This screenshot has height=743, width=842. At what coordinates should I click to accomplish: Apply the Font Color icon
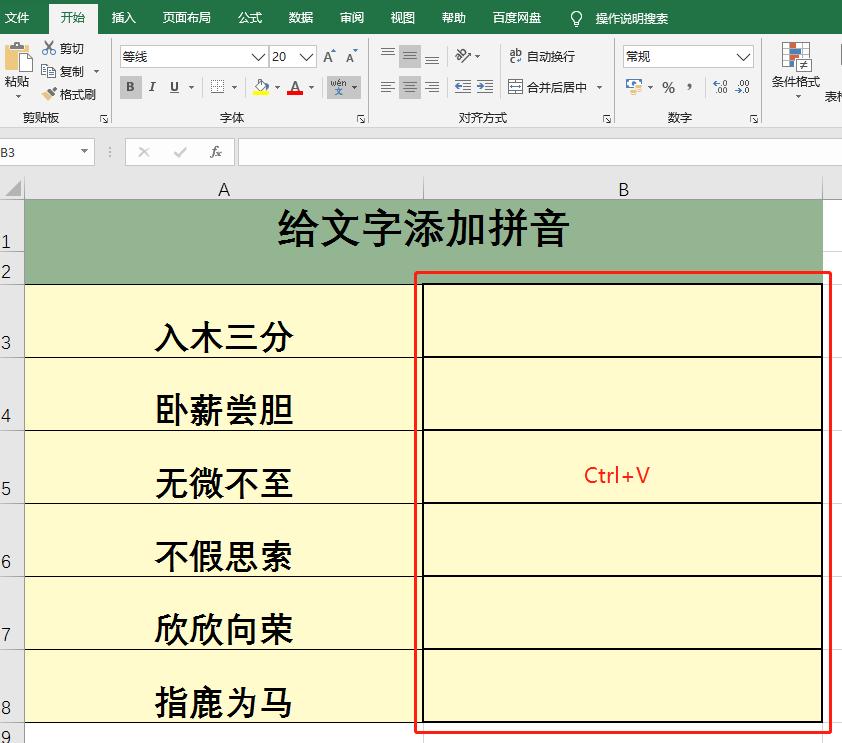coord(296,87)
